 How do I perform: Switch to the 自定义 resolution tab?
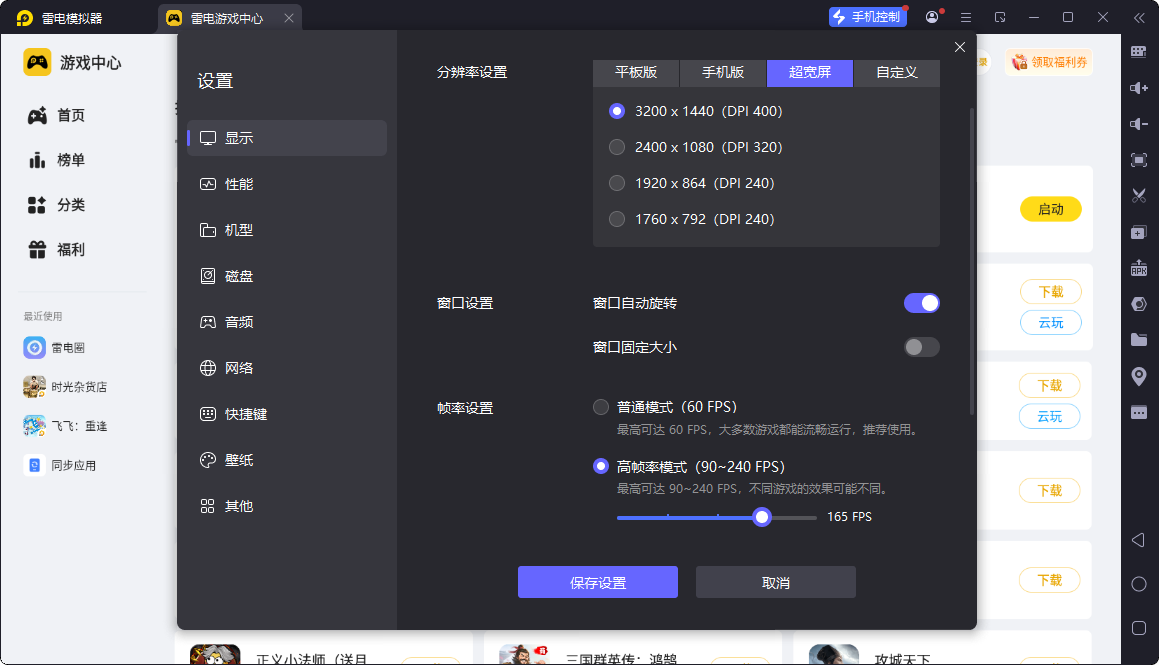click(x=896, y=73)
